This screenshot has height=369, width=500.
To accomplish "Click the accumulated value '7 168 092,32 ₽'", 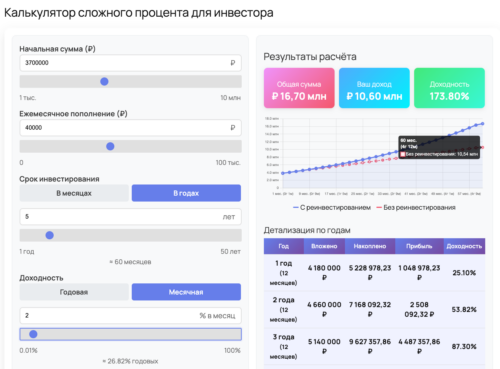I will click(x=370, y=309).
